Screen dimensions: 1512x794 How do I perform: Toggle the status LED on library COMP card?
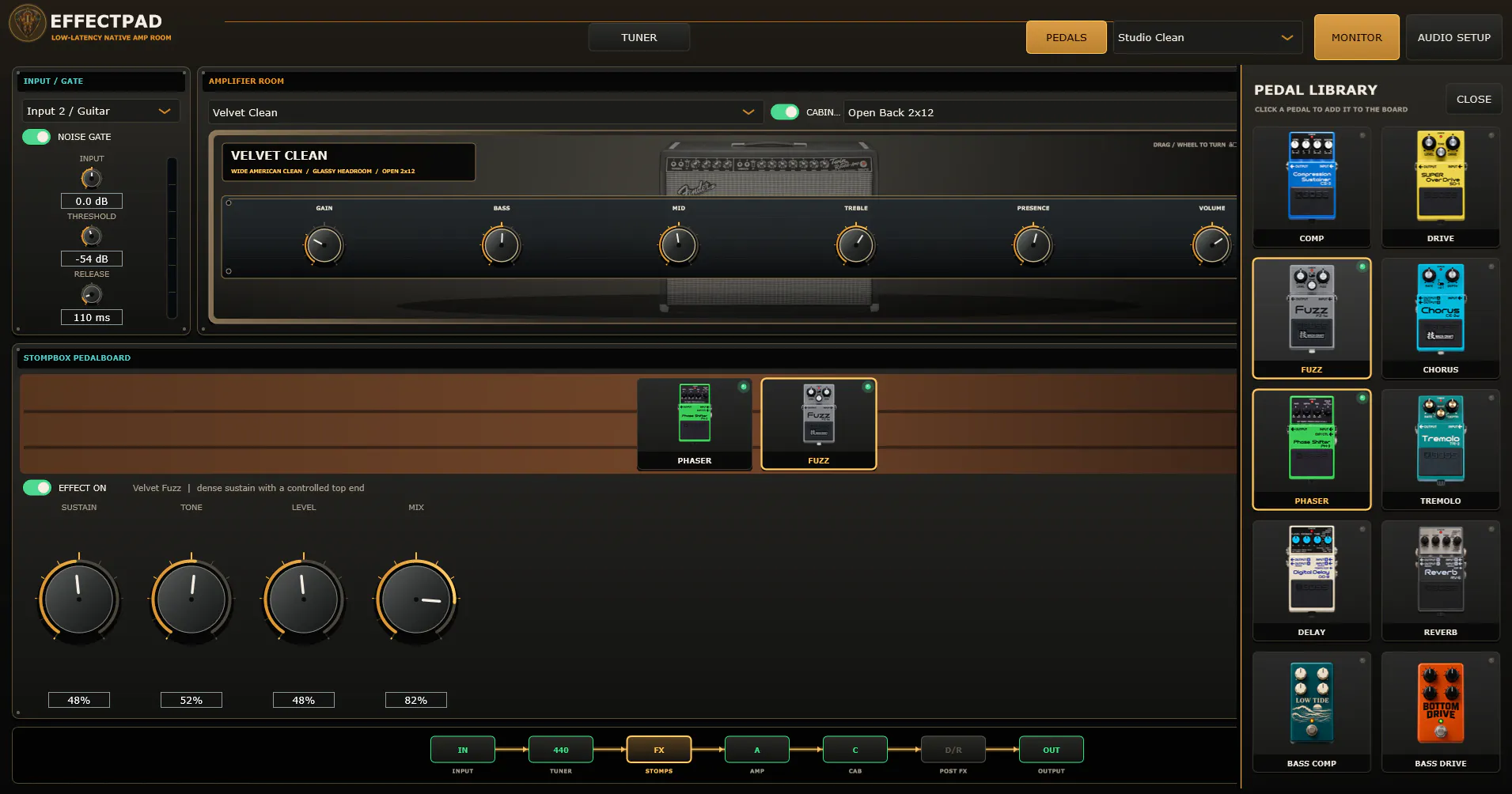1362,135
